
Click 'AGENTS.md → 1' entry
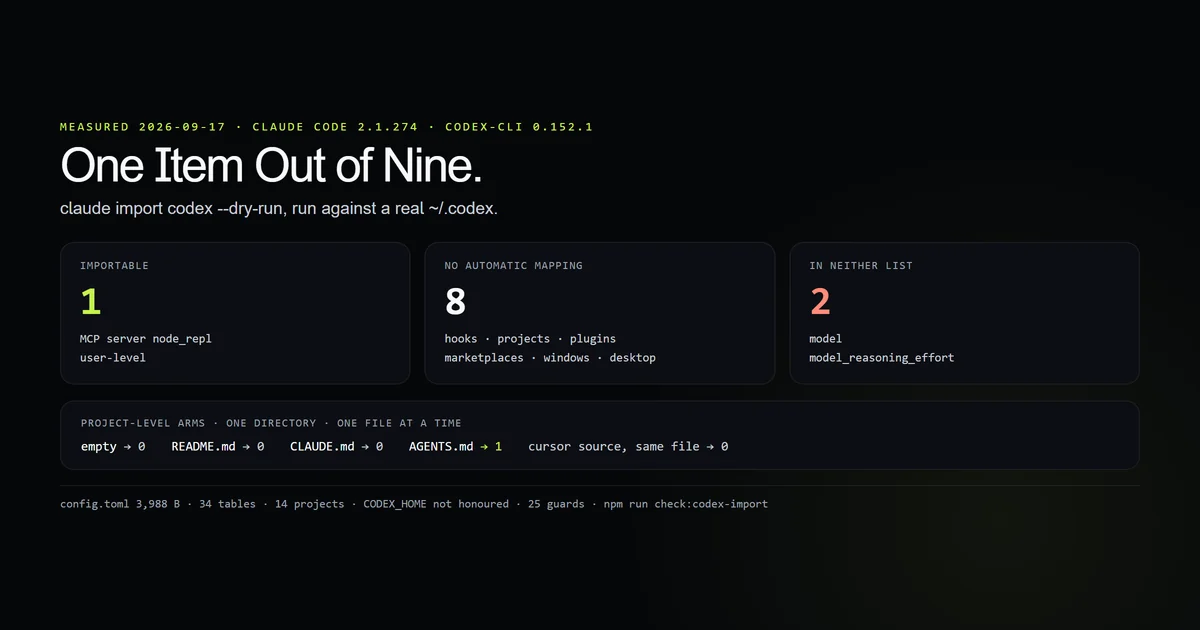(x=455, y=446)
